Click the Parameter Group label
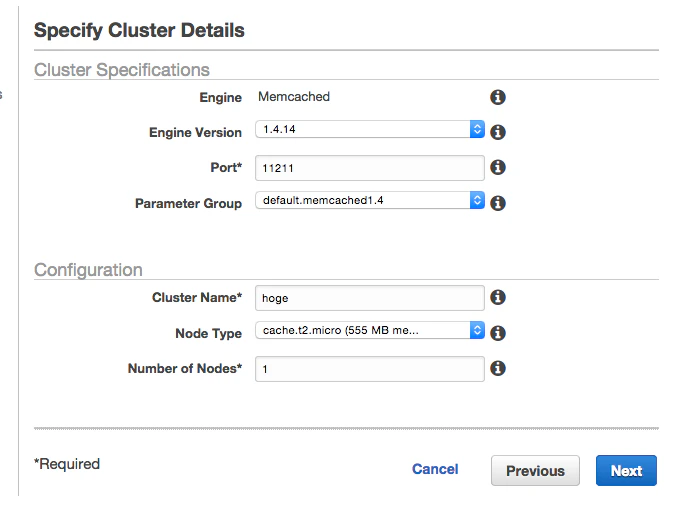 (188, 203)
